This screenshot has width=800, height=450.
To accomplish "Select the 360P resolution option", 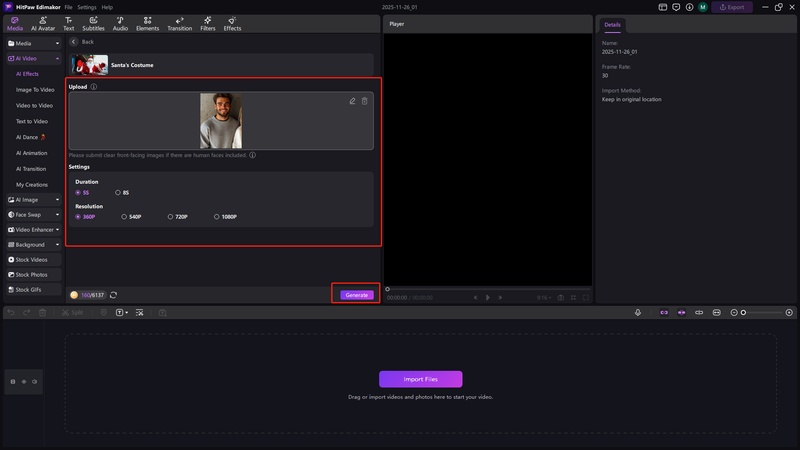I will pyautogui.click(x=85, y=217).
